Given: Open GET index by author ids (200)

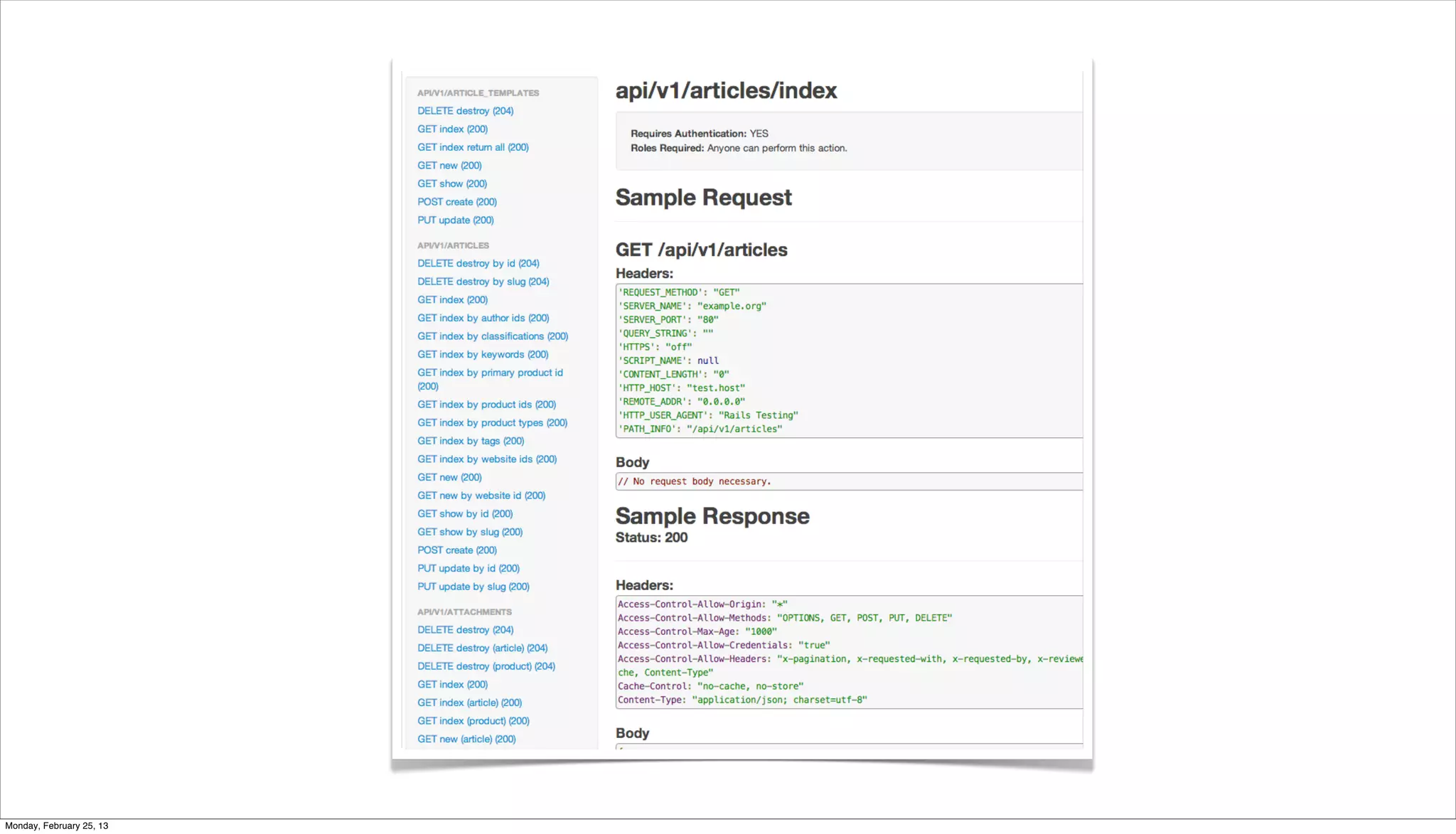Looking at the screenshot, I should (483, 318).
